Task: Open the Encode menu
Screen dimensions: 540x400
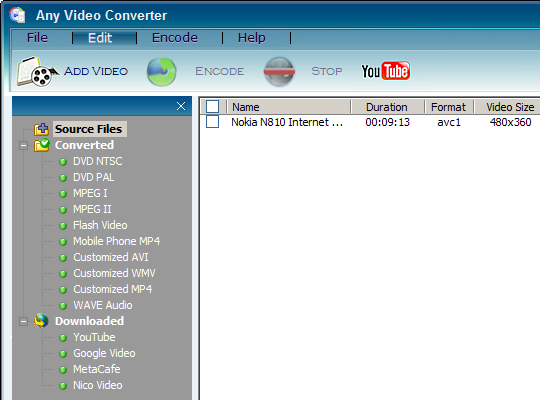Action: point(175,38)
